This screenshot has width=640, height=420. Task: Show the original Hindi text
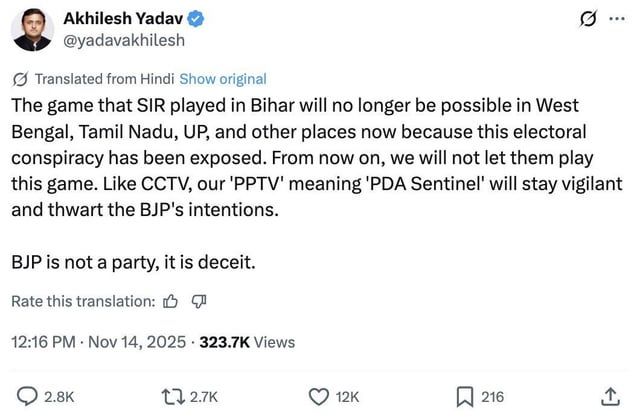tap(223, 79)
